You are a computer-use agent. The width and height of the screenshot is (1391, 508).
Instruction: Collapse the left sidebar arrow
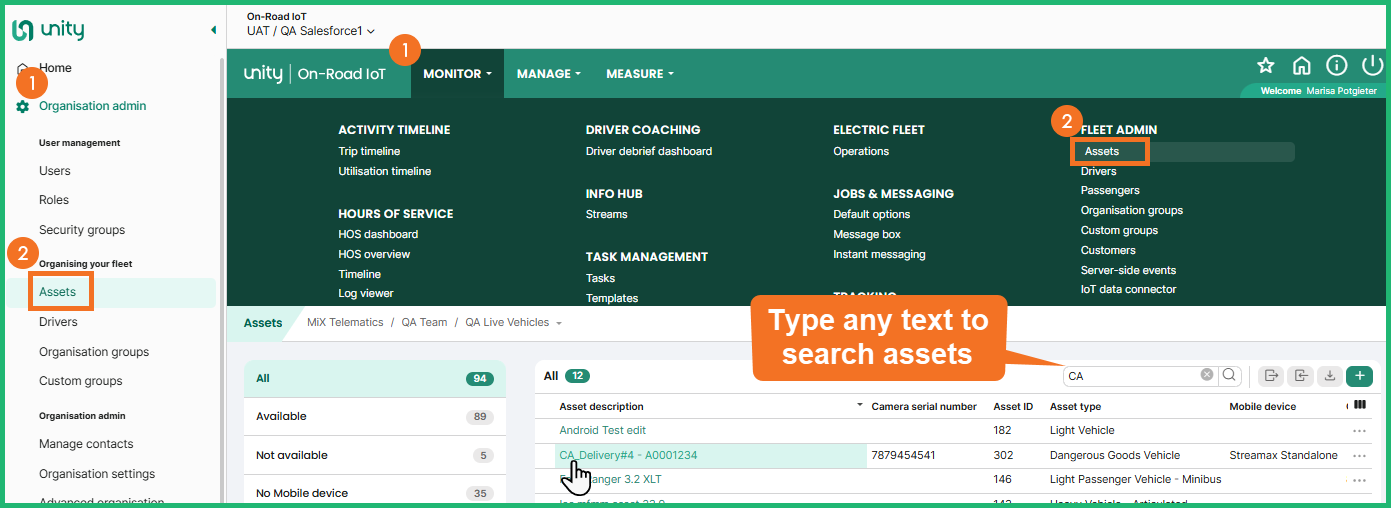[x=213, y=30]
